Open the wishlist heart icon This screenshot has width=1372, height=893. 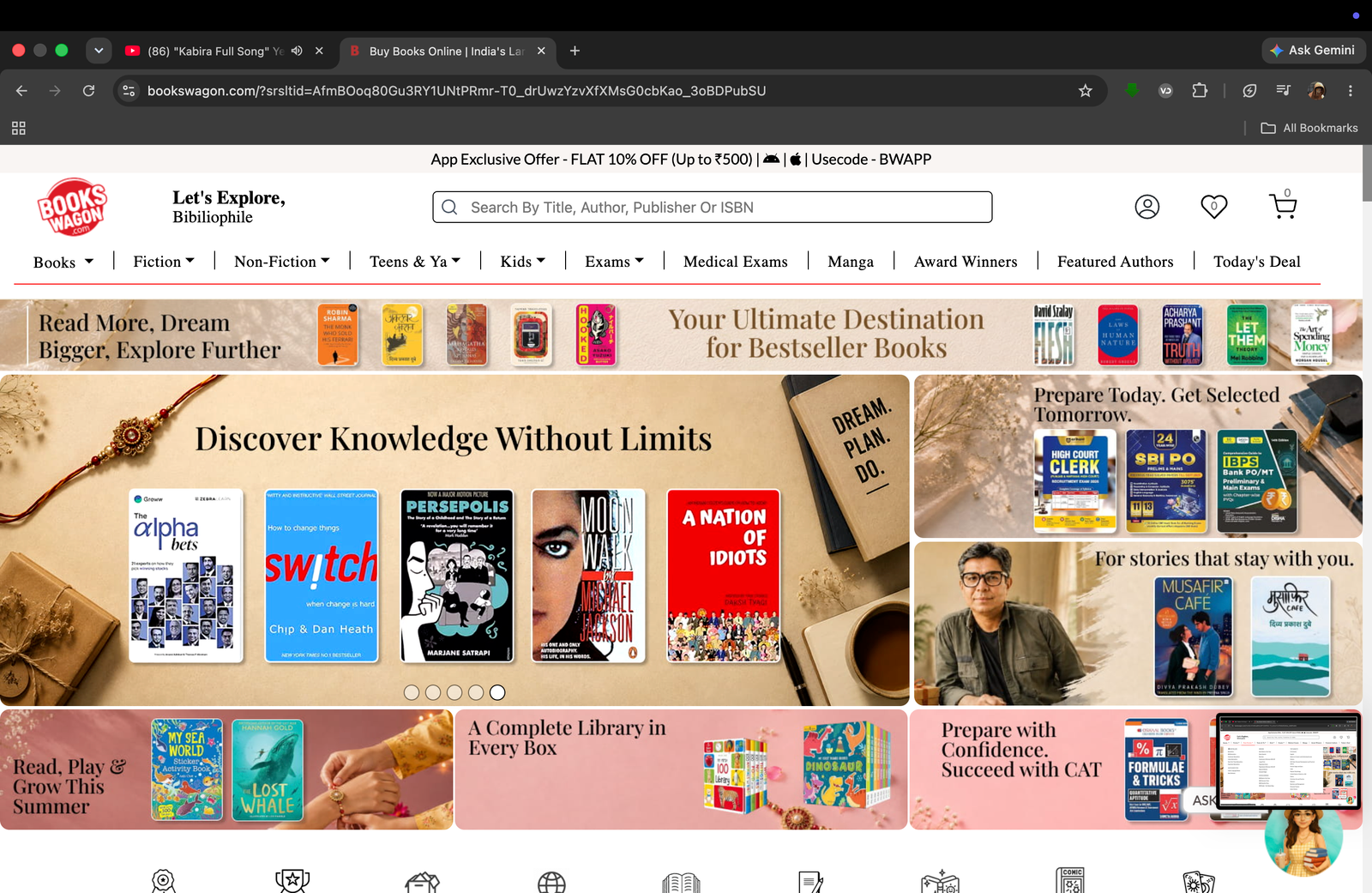point(1213,207)
